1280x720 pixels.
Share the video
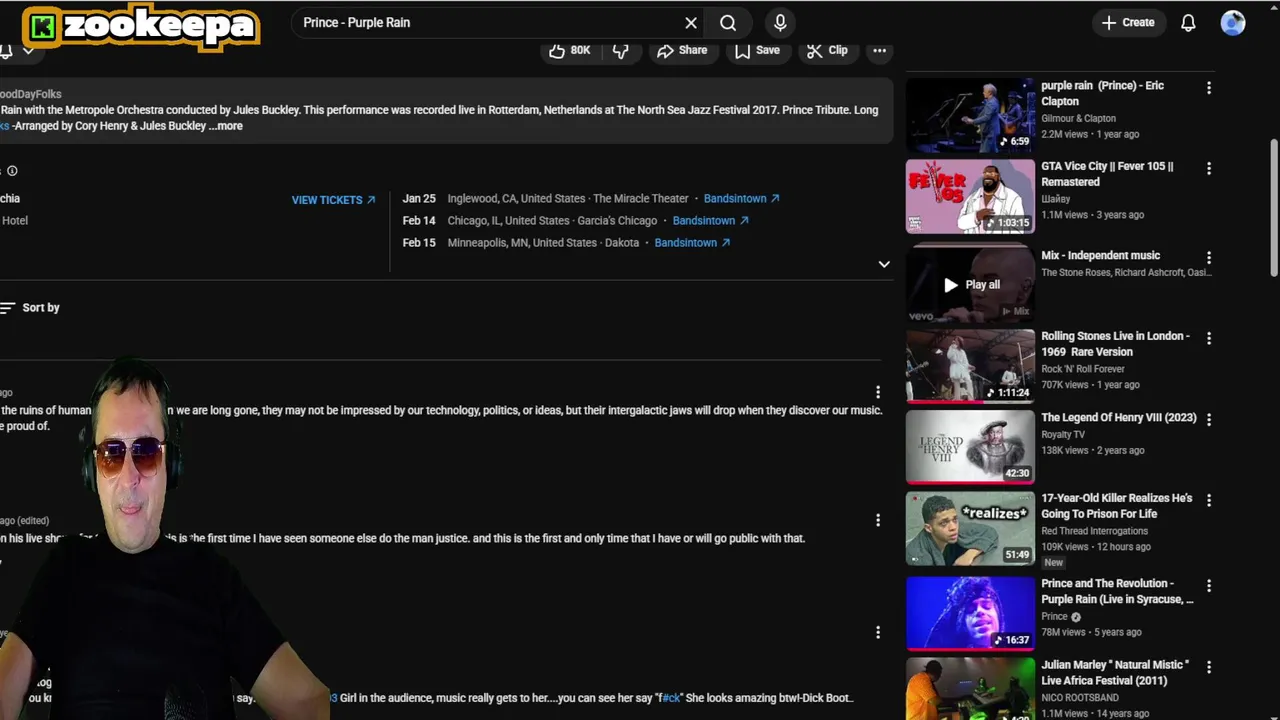tap(682, 50)
